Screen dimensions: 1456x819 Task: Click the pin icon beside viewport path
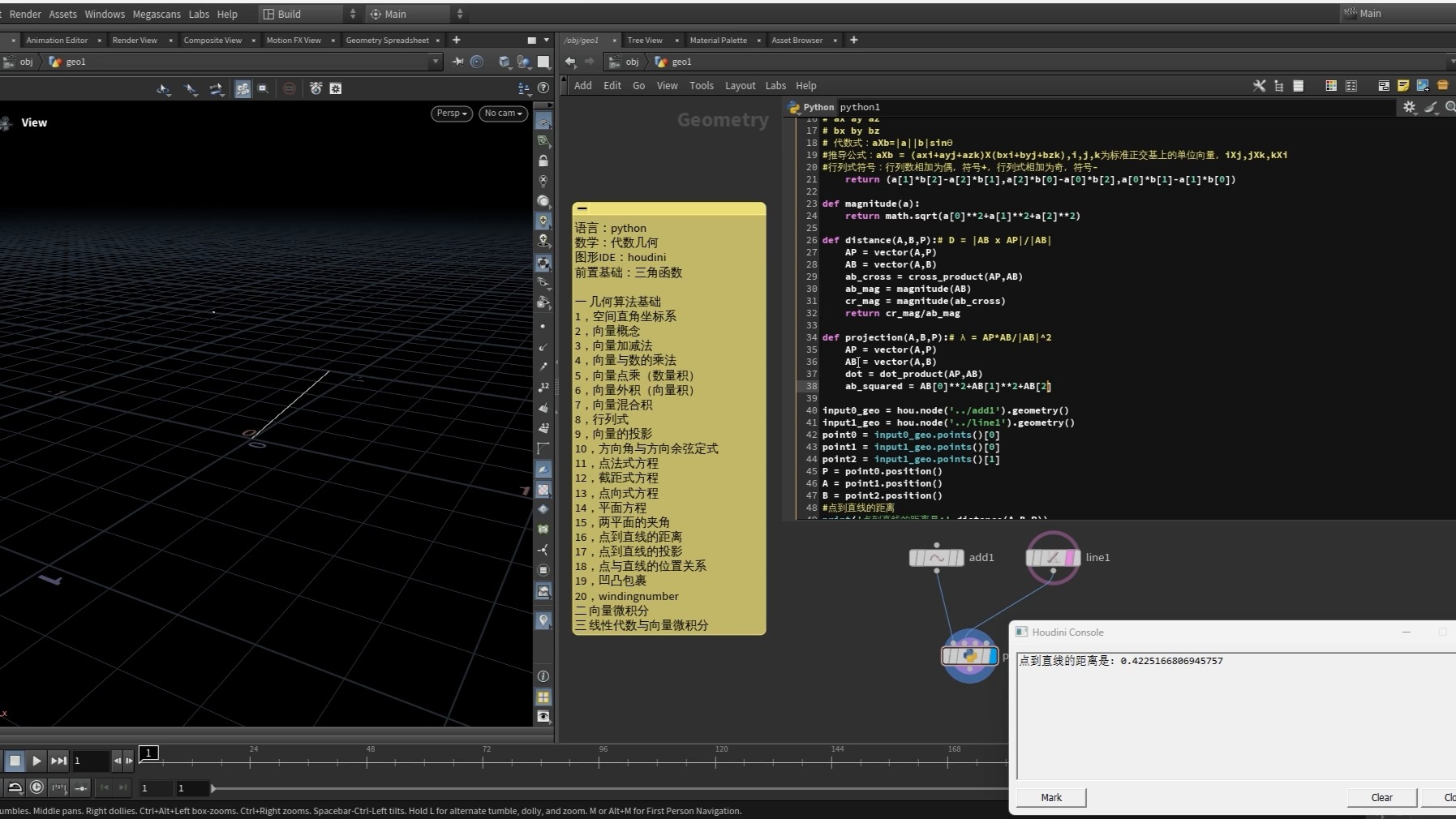click(x=458, y=62)
